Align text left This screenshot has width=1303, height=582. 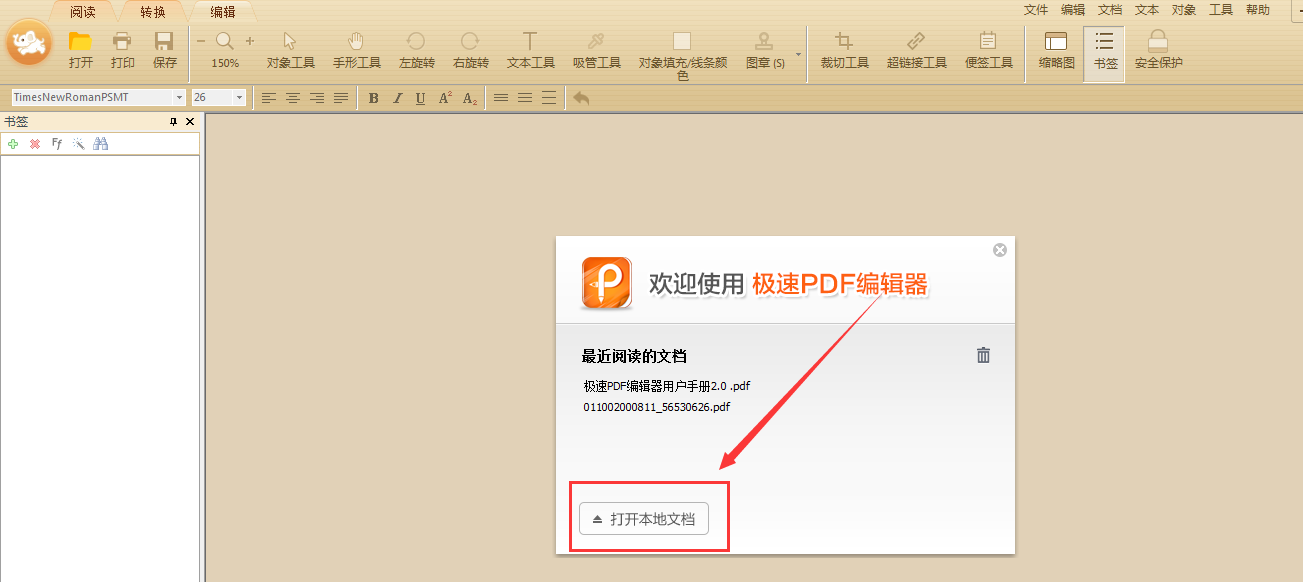(269, 98)
